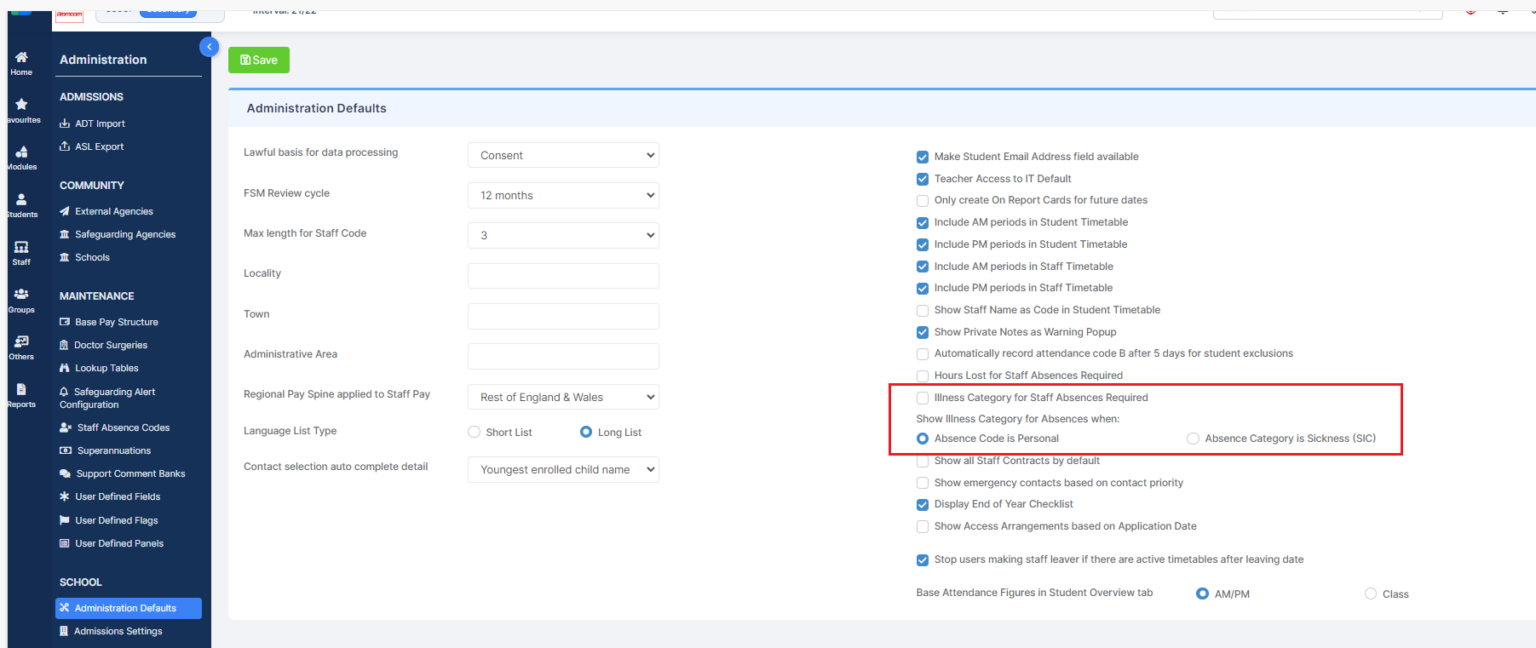Open the Admissions Settings menu item
The height and width of the screenshot is (648, 1536).
(x=118, y=631)
